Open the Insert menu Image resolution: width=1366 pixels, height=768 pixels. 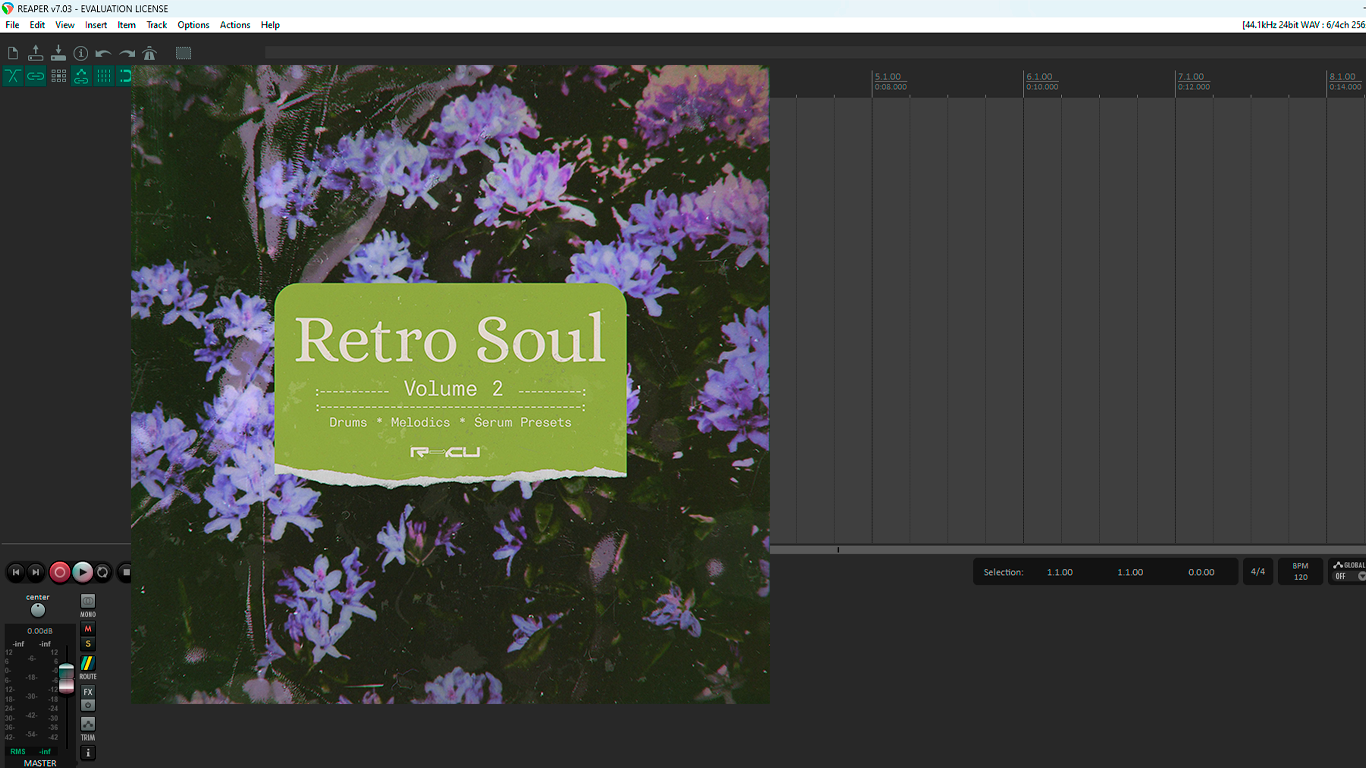[96, 25]
